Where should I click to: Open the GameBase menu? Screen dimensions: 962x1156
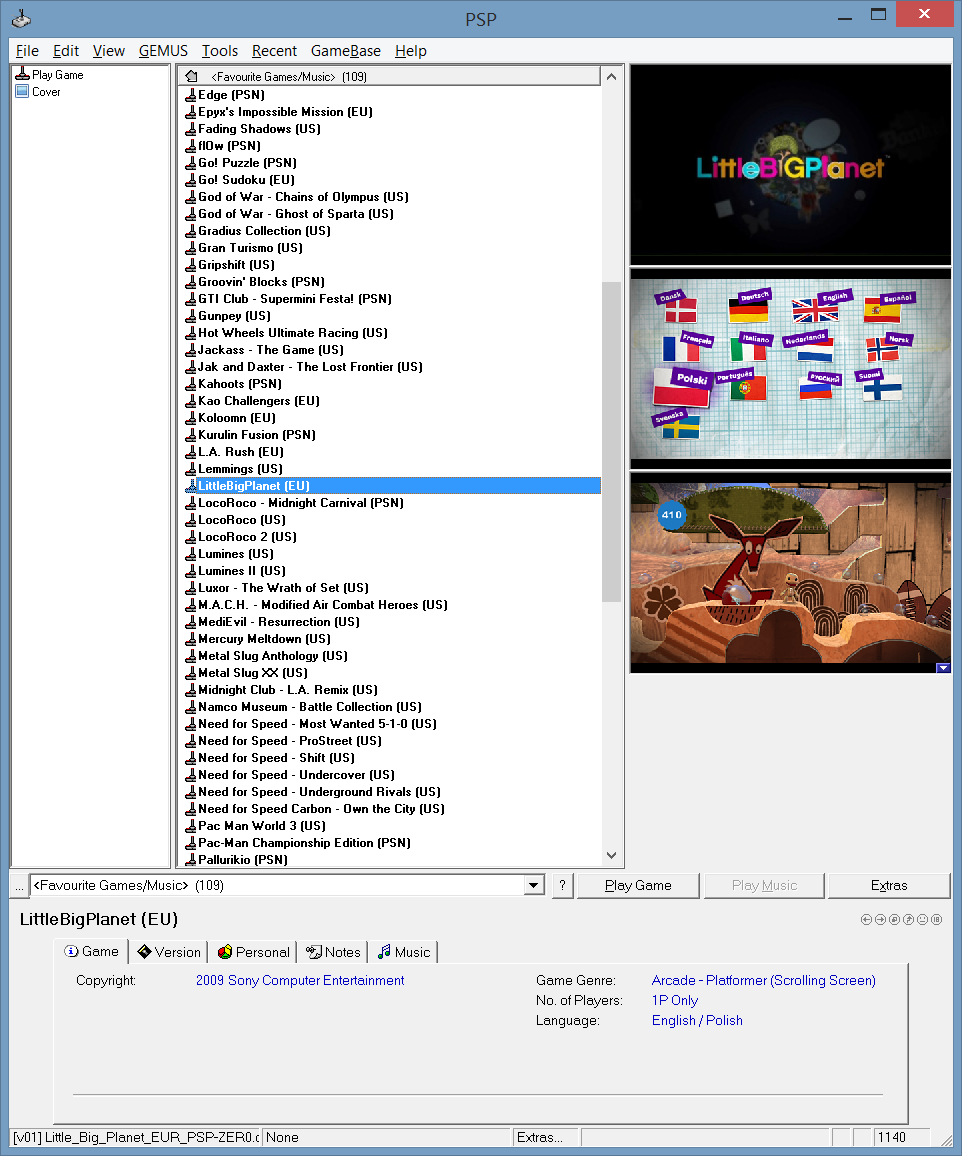[x=346, y=51]
